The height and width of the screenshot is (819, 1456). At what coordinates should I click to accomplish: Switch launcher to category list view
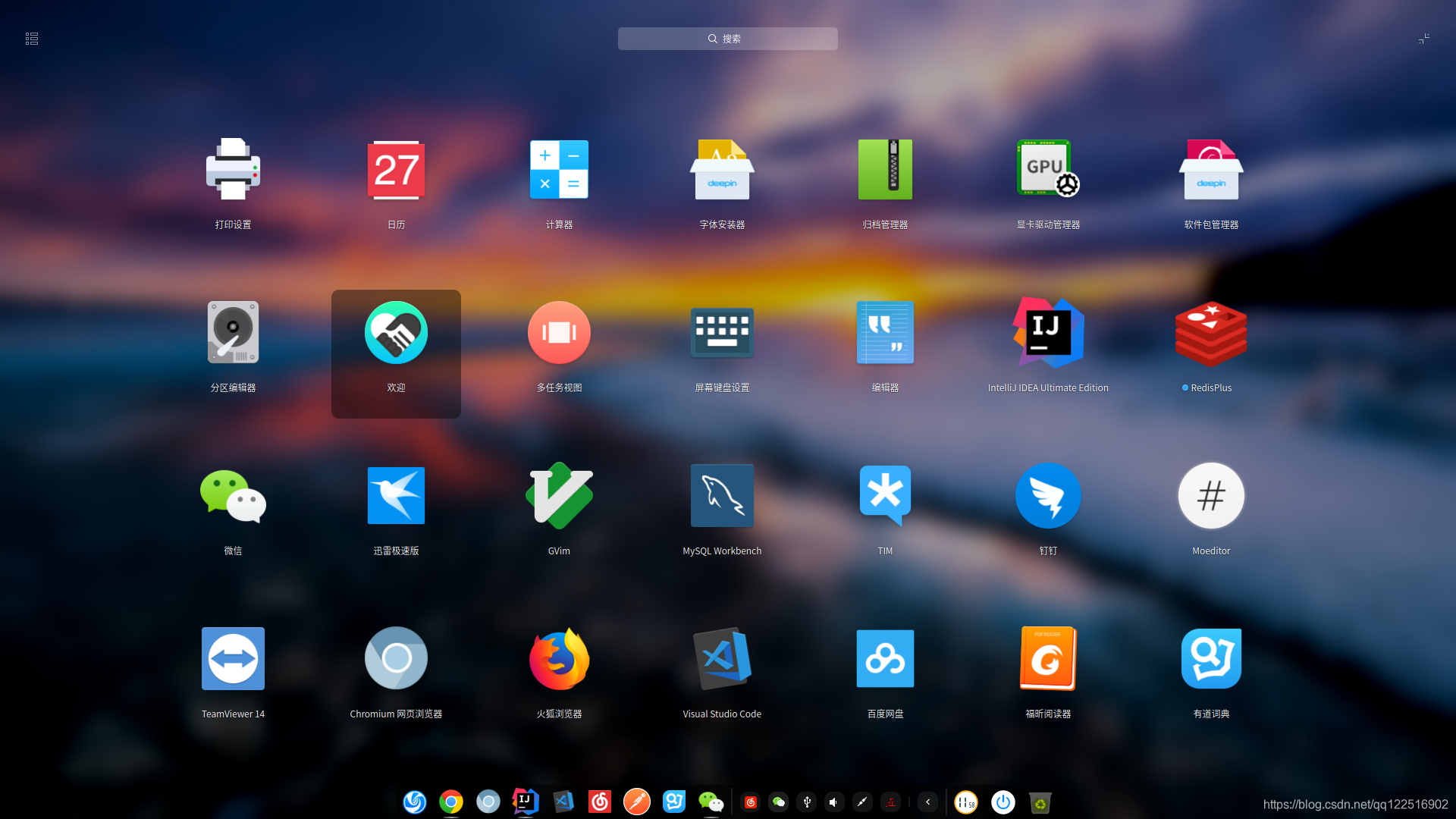(32, 39)
